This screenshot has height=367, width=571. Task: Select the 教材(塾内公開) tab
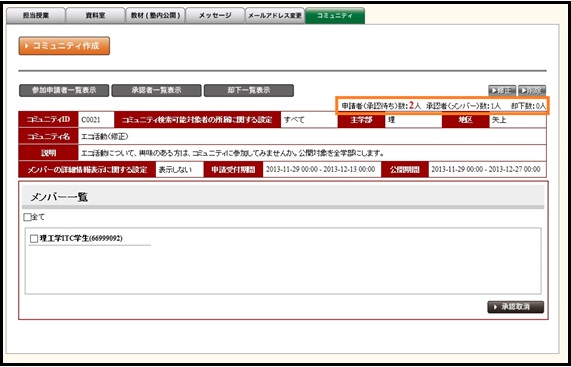coord(155,16)
